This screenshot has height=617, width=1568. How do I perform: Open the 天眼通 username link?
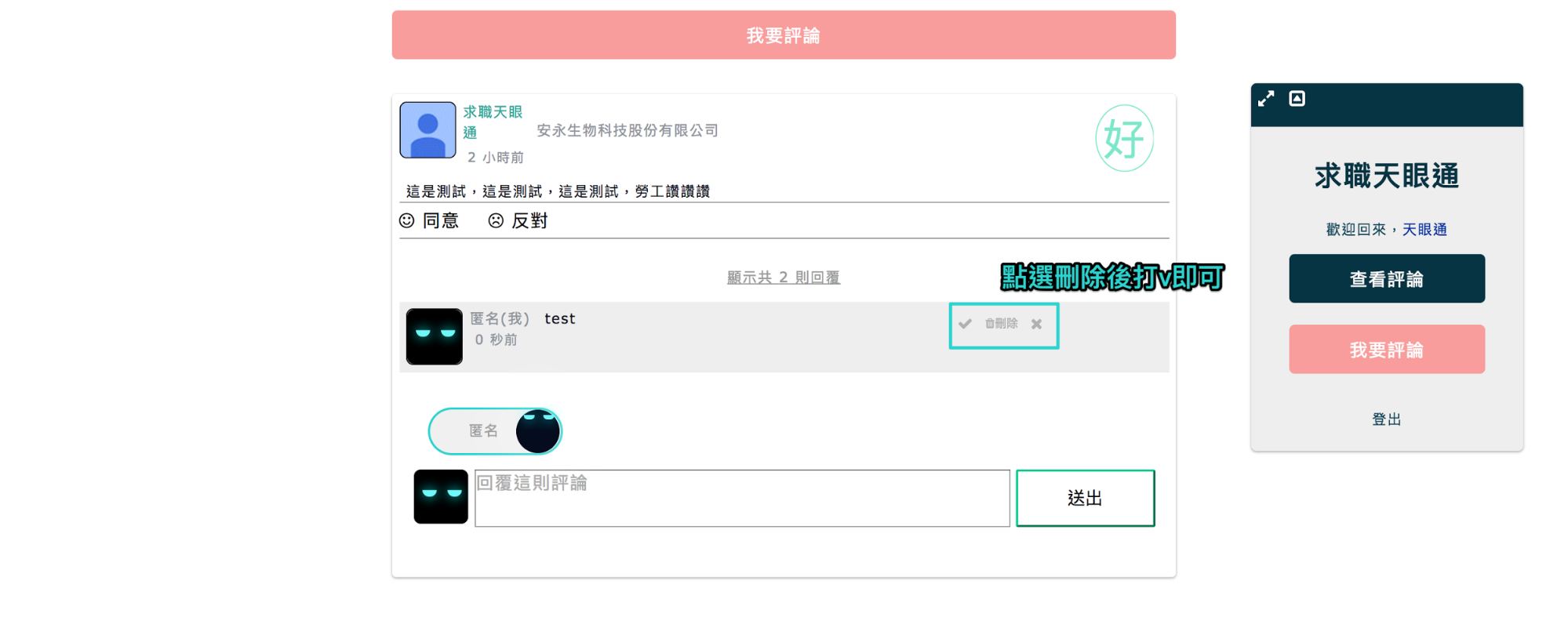[x=1424, y=230]
